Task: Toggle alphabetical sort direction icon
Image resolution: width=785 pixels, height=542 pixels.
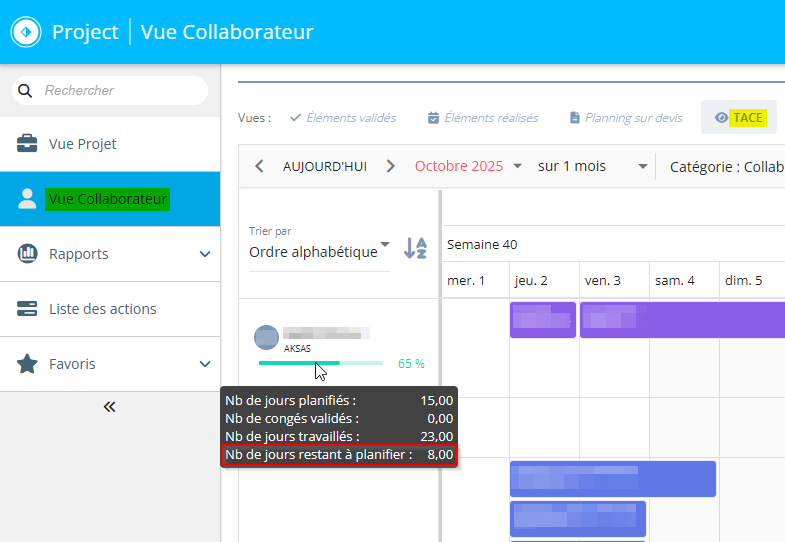Action: (415, 248)
